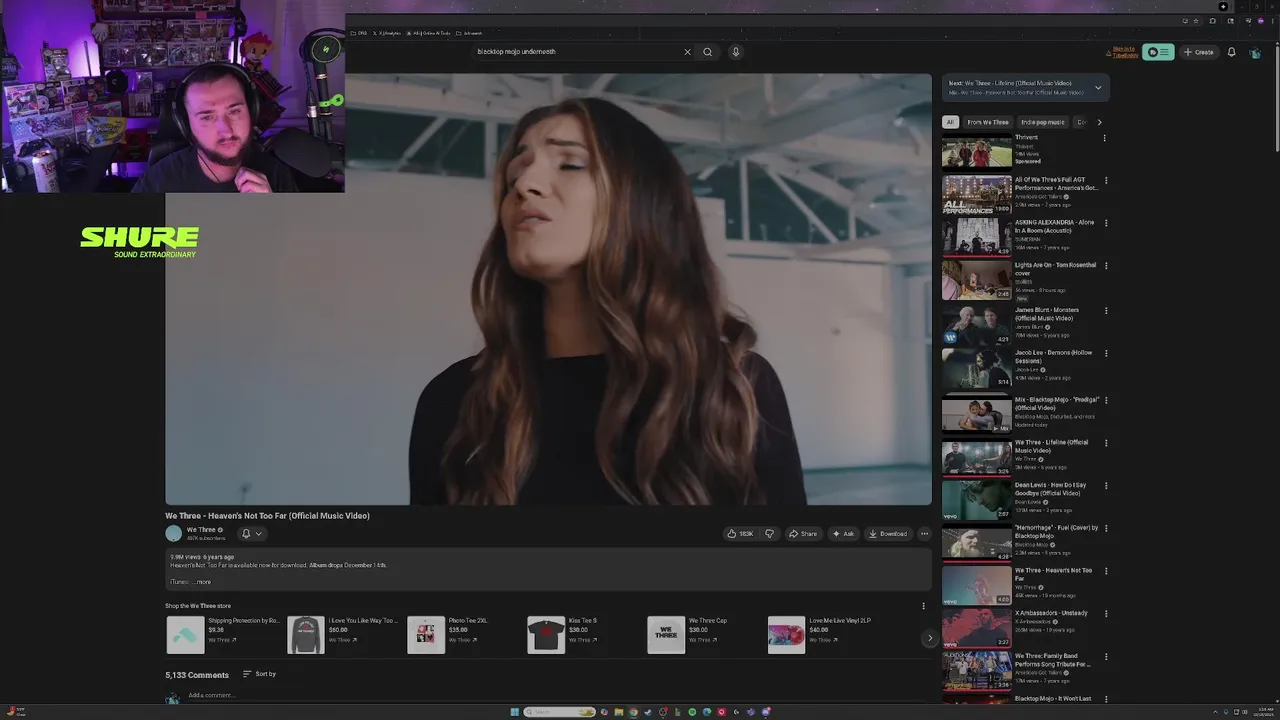Viewport: 1280px width, 720px height.
Task: Play the All Of We Three's Full AGT Performances thumbnail
Action: coord(977,195)
